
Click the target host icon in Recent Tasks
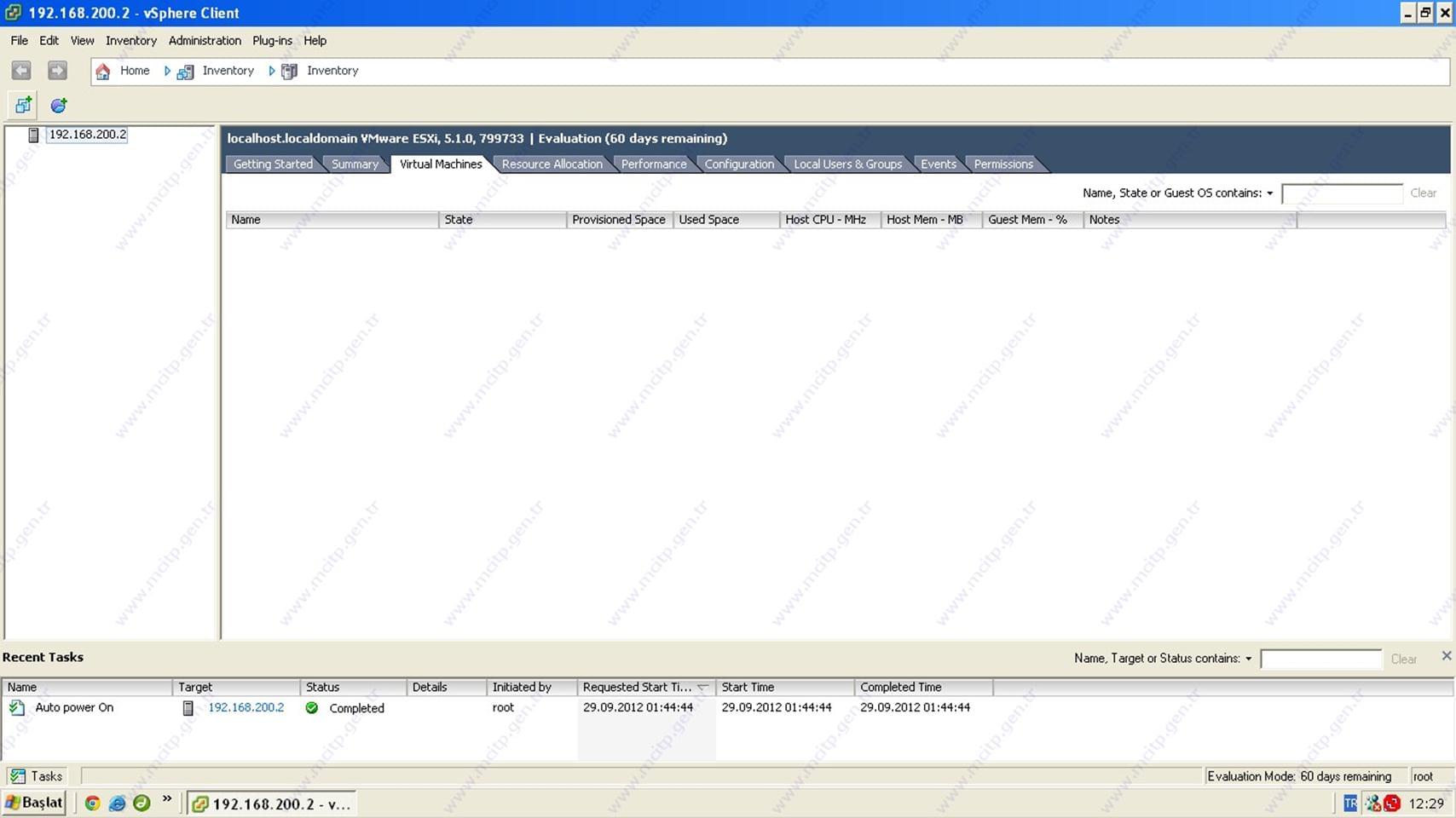coord(188,708)
